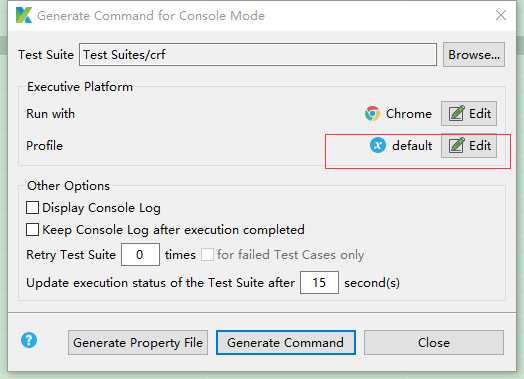The image size is (524, 379).
Task: Click the default profile name label
Action: tap(412, 146)
